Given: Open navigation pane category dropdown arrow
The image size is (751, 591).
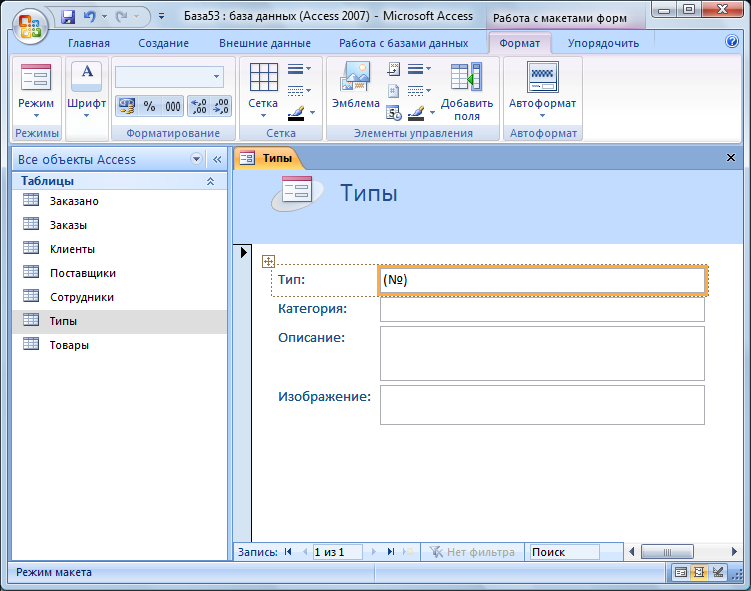Looking at the screenshot, I should tap(196, 159).
